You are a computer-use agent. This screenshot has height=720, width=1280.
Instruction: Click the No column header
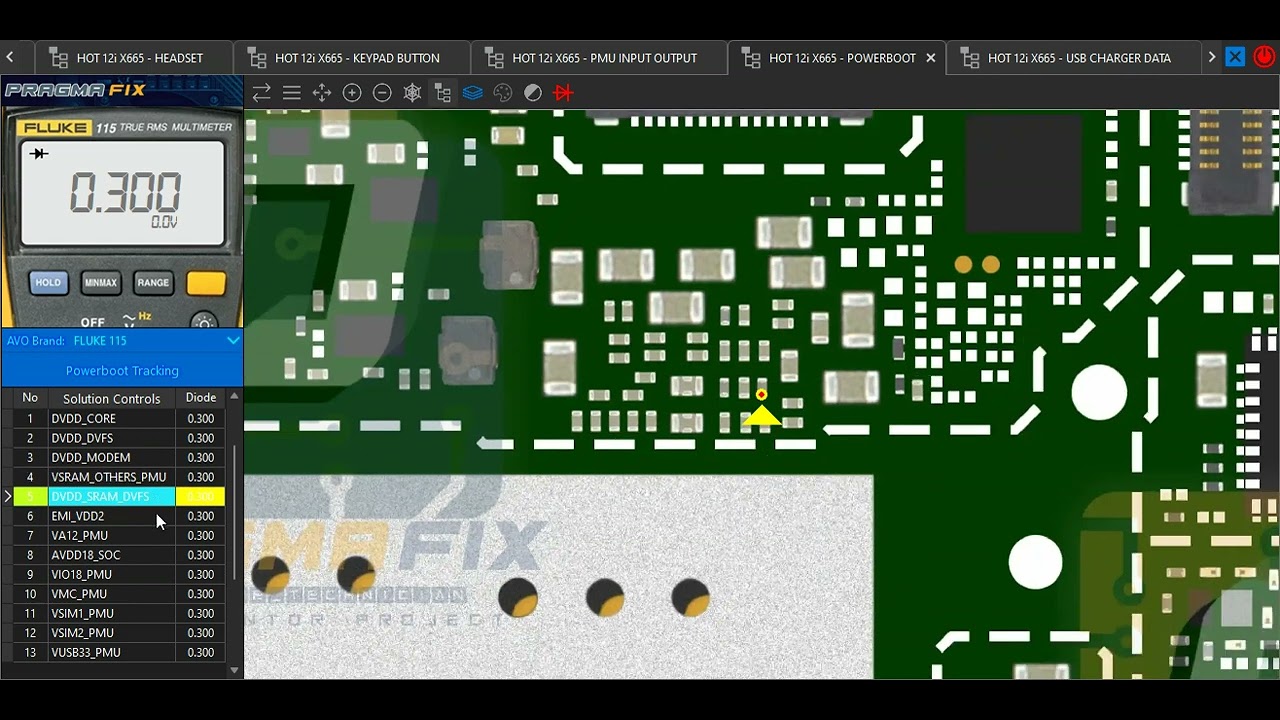30,398
